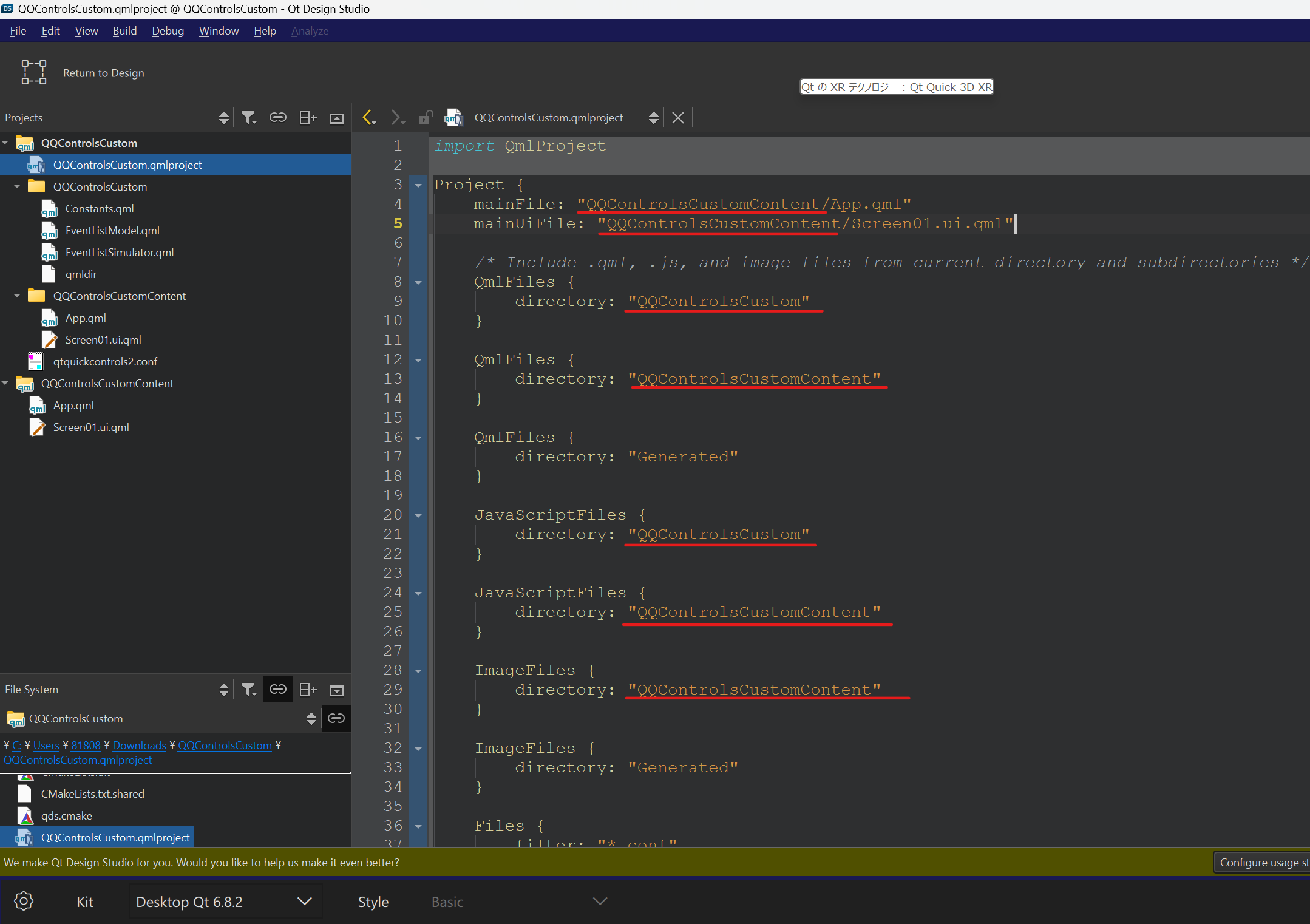Image resolution: width=1310 pixels, height=924 pixels.
Task: Open the Edit menu
Action: tap(50, 30)
